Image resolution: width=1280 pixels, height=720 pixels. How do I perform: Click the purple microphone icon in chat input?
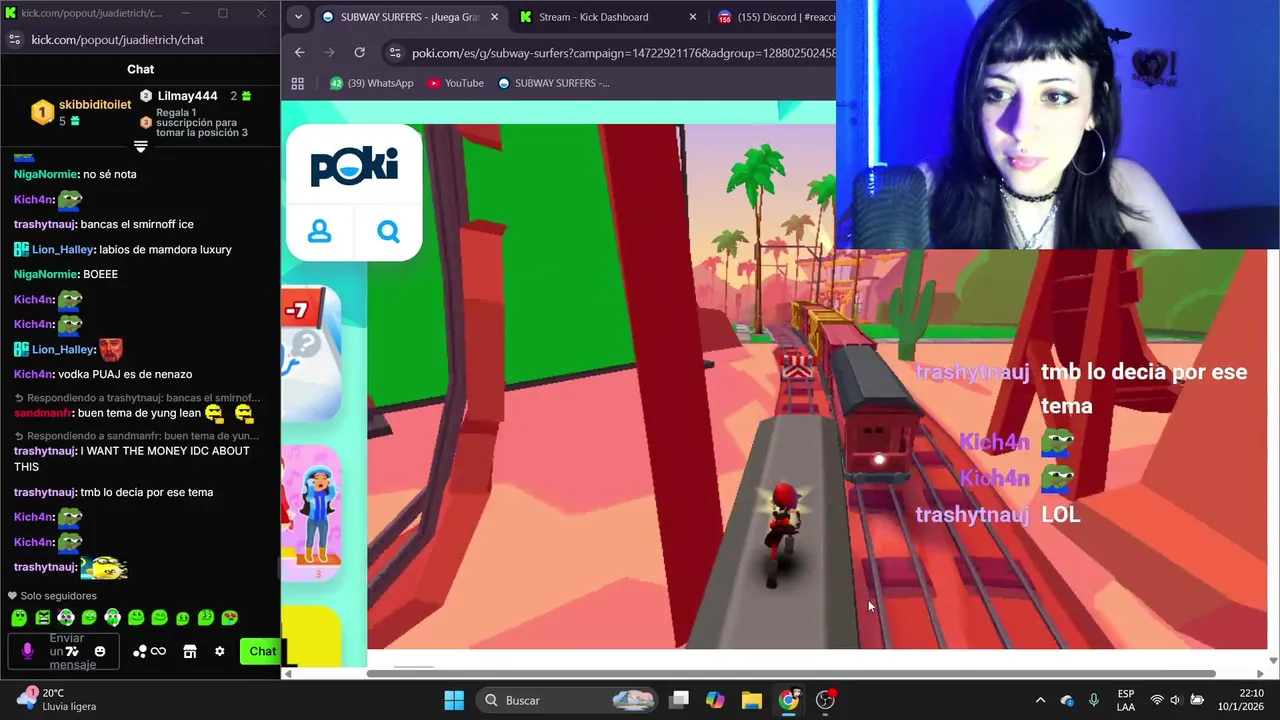tap(27, 651)
